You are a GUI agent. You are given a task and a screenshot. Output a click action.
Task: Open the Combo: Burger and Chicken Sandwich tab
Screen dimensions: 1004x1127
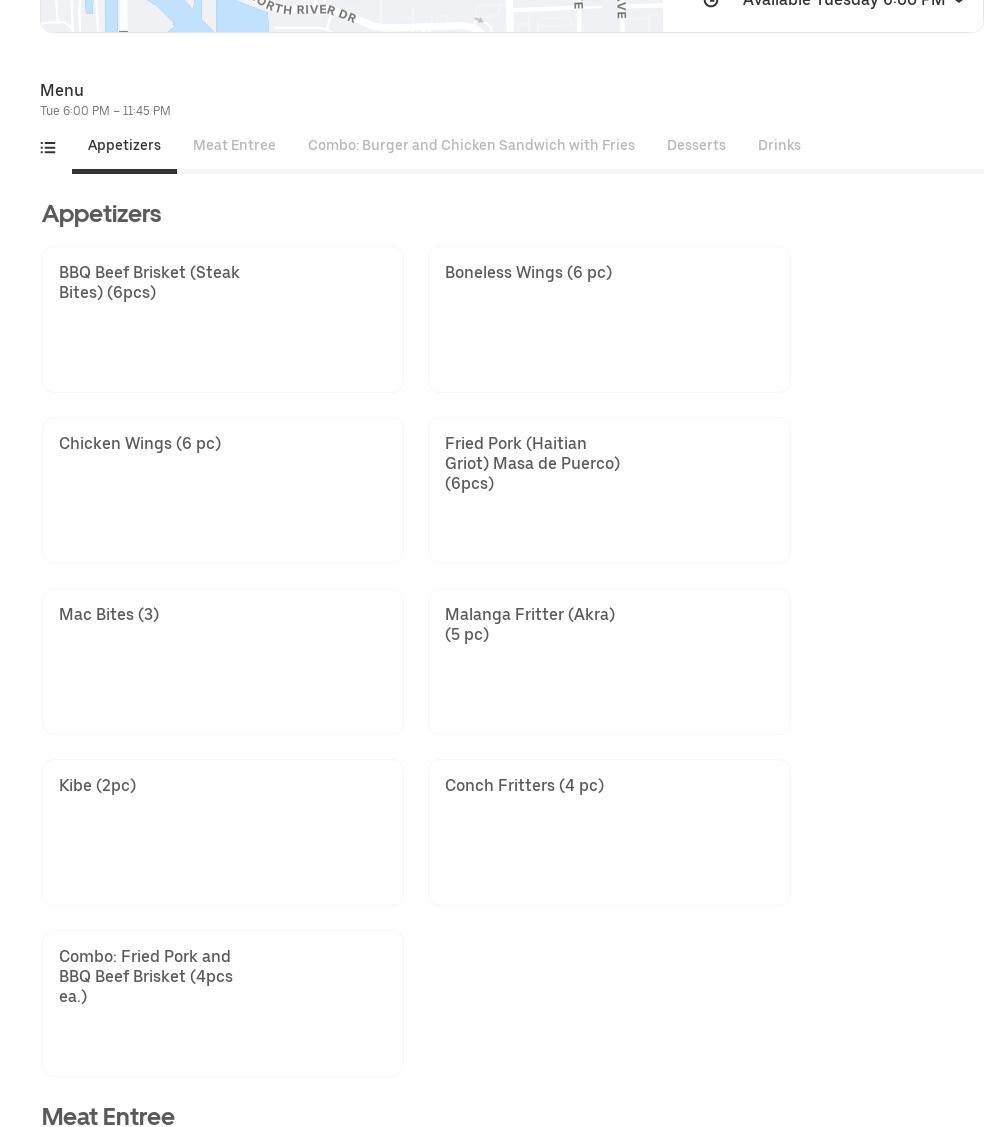point(471,146)
